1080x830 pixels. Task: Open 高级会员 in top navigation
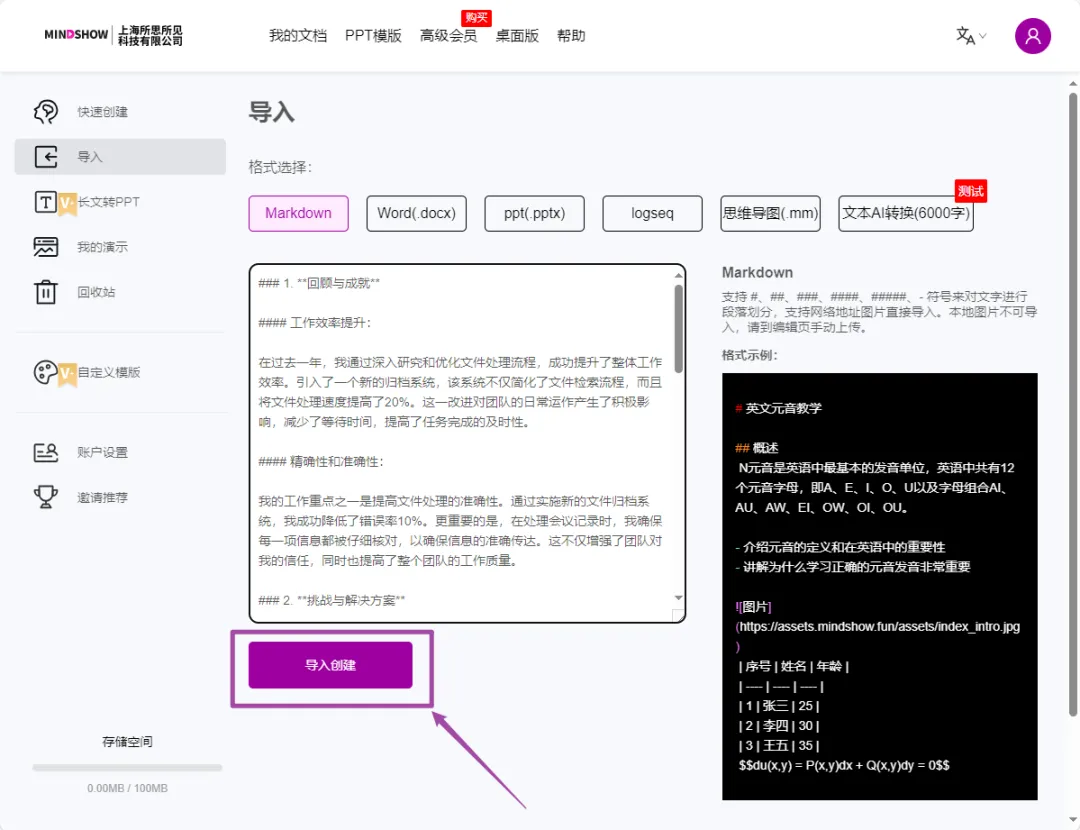click(448, 36)
